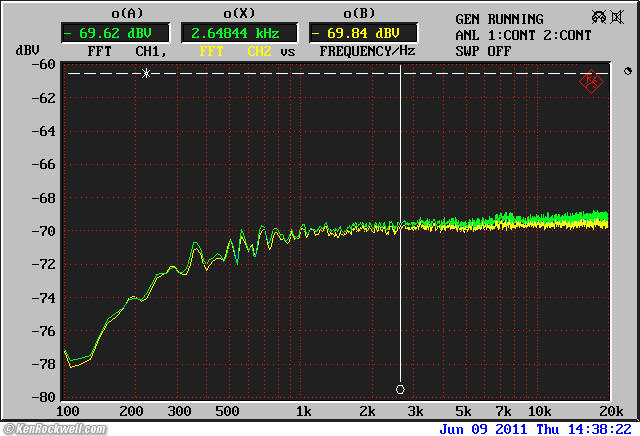Click the 2k frequency axis label
The image size is (640, 436).
click(x=367, y=411)
